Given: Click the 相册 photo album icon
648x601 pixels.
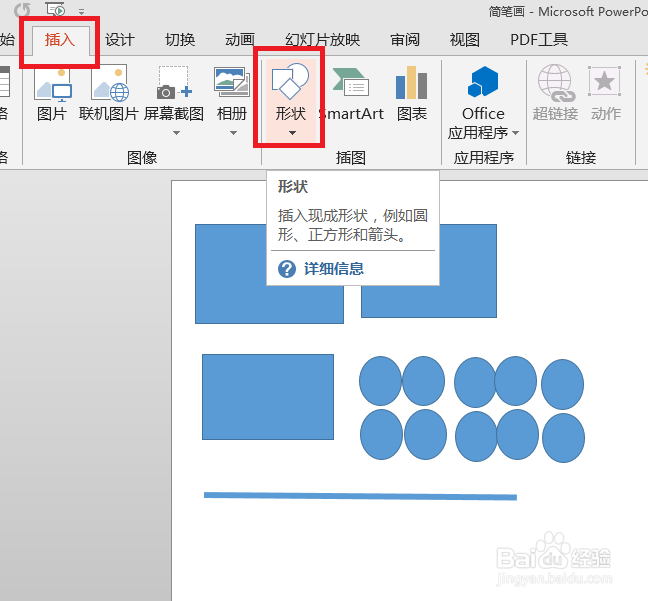Looking at the screenshot, I should [232, 82].
